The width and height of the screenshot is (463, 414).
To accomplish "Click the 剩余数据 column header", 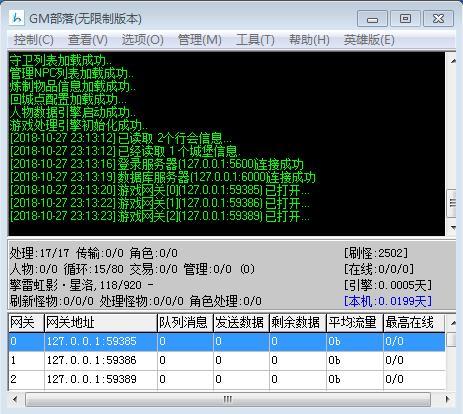I will 298,322.
